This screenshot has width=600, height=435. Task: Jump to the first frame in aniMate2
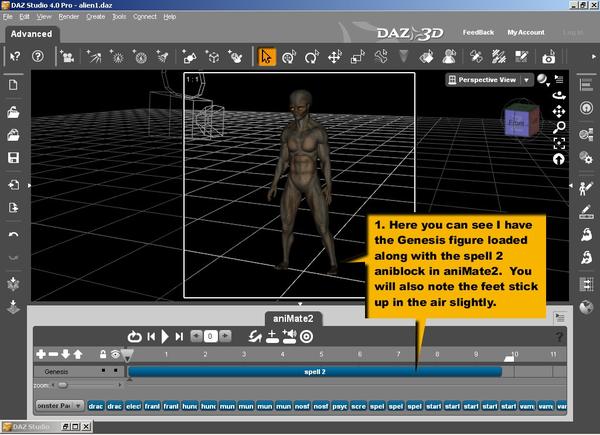151,337
